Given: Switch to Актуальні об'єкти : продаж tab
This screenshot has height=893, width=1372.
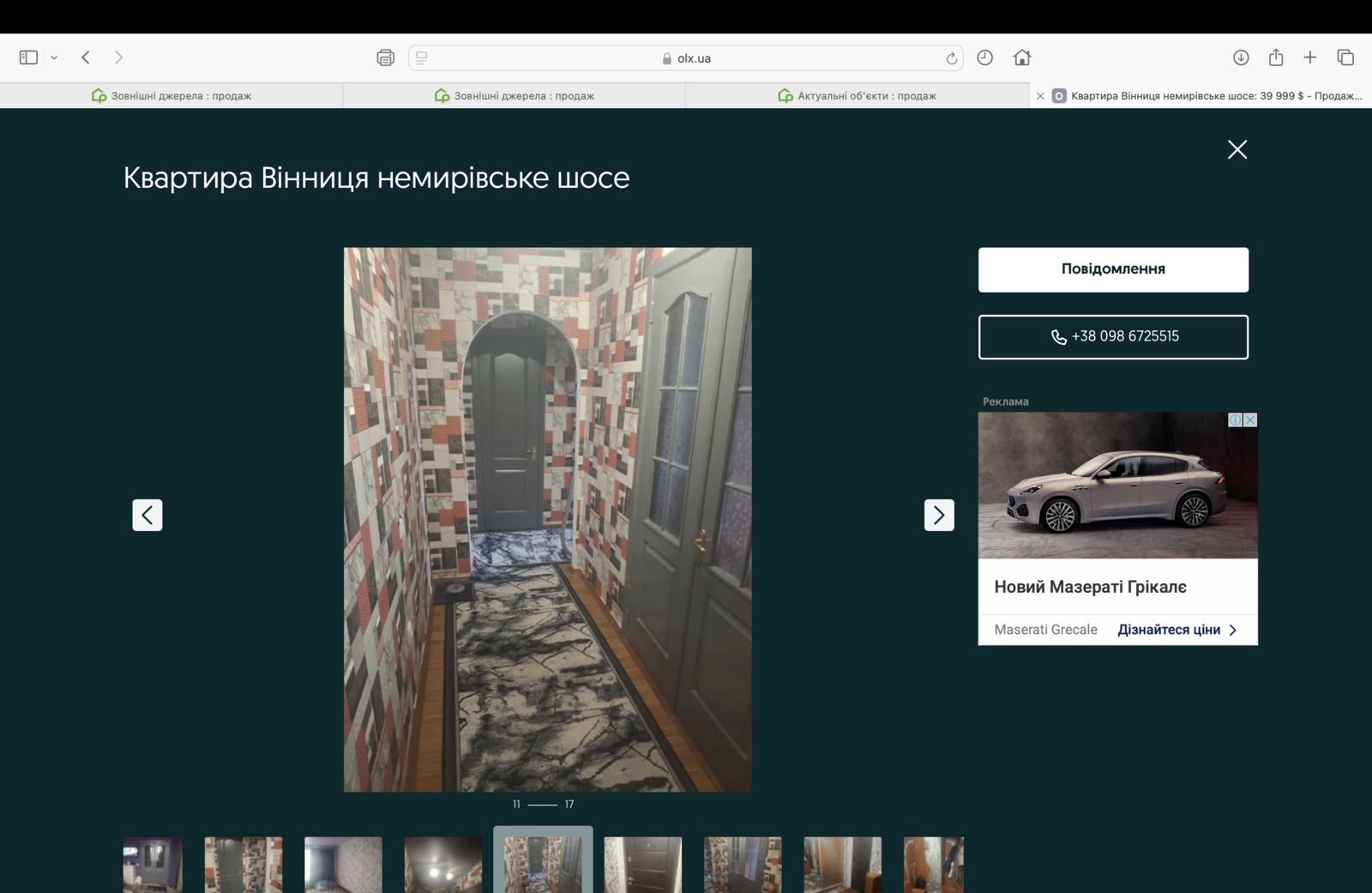Looking at the screenshot, I should click(x=857, y=96).
